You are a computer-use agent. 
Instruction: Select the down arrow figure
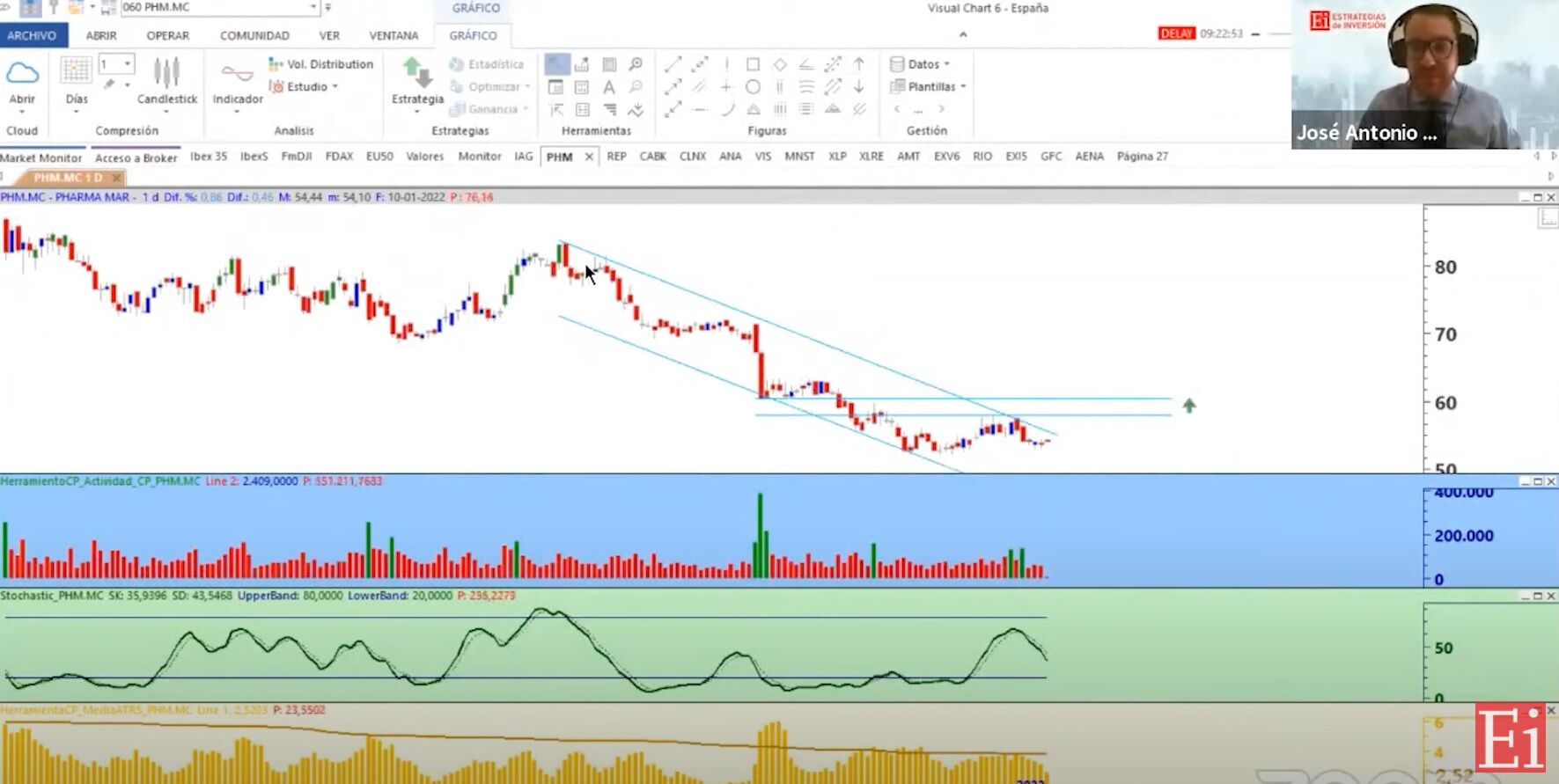[x=859, y=87]
